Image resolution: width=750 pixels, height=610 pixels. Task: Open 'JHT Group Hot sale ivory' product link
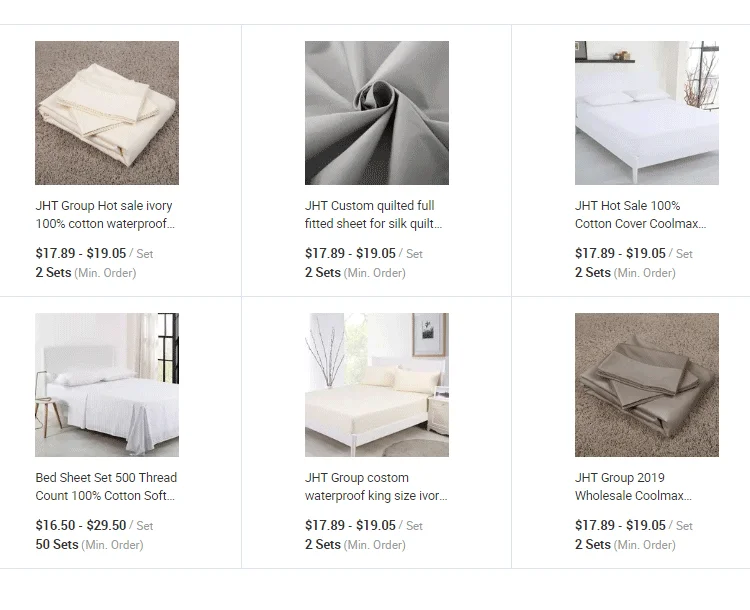[105, 214]
